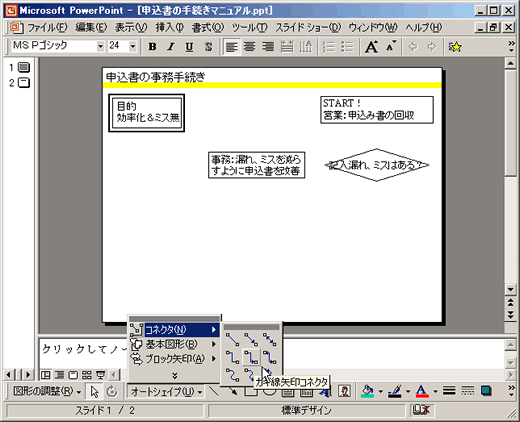The width and height of the screenshot is (520, 422).
Task: Open ツール menu
Action: [x=250, y=27]
